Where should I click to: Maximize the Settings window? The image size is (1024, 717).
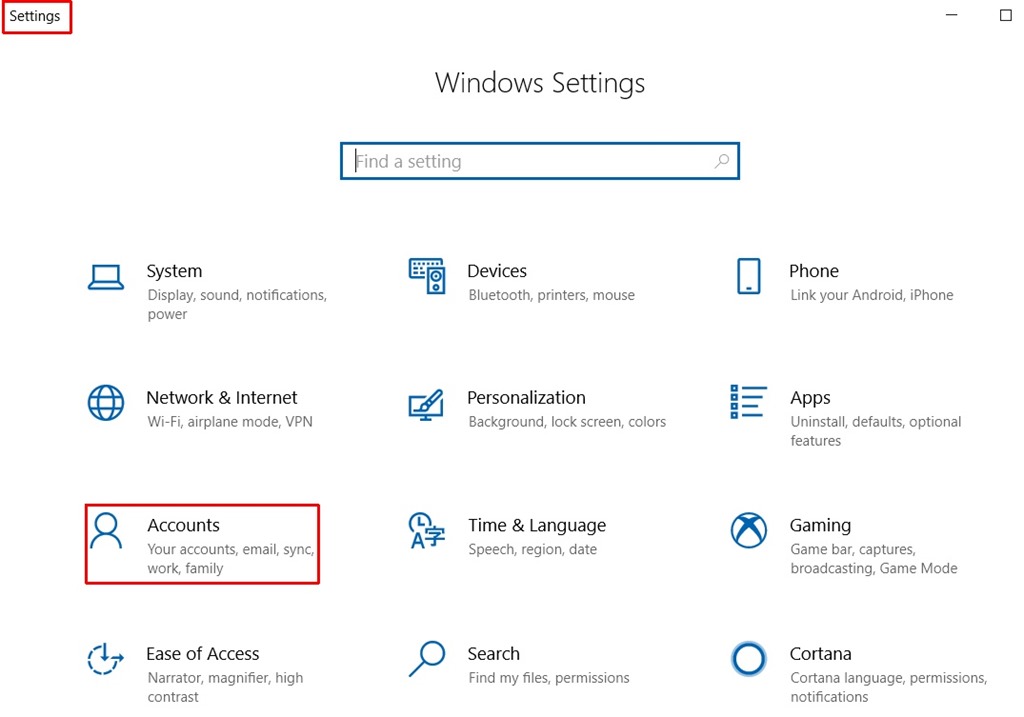click(1006, 16)
